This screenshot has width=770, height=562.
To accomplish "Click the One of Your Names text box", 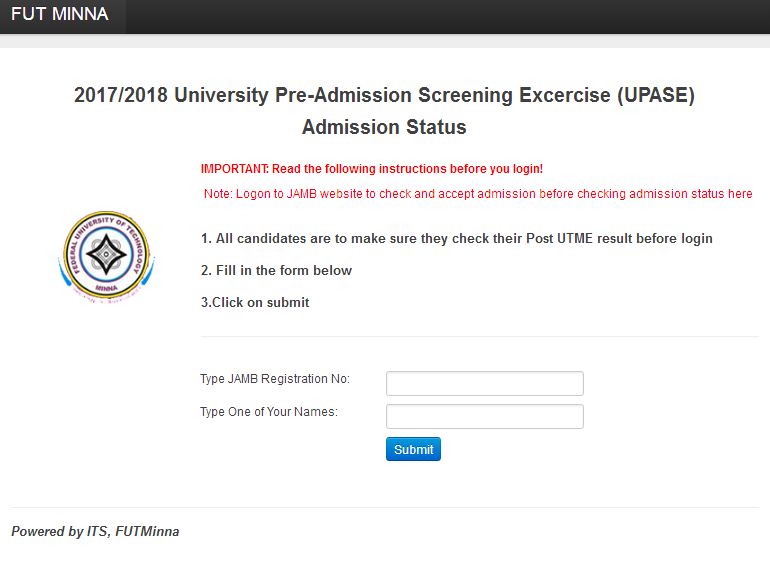I will pos(484,417).
